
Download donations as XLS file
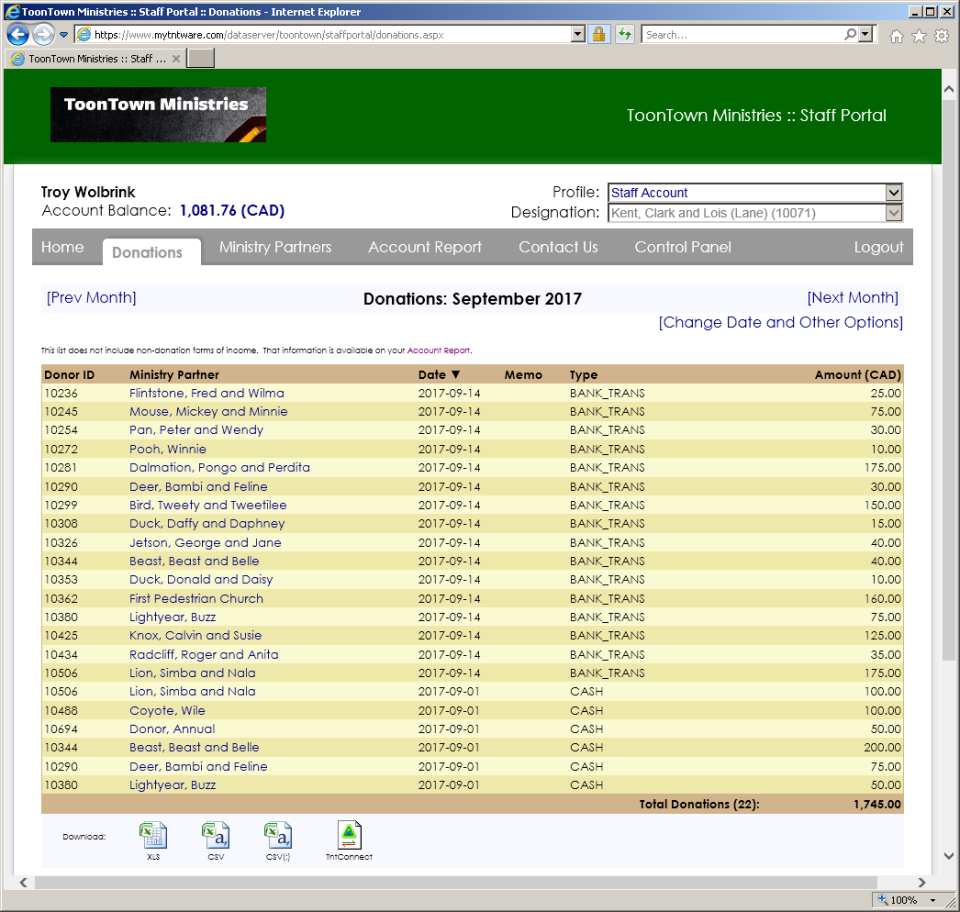152,836
